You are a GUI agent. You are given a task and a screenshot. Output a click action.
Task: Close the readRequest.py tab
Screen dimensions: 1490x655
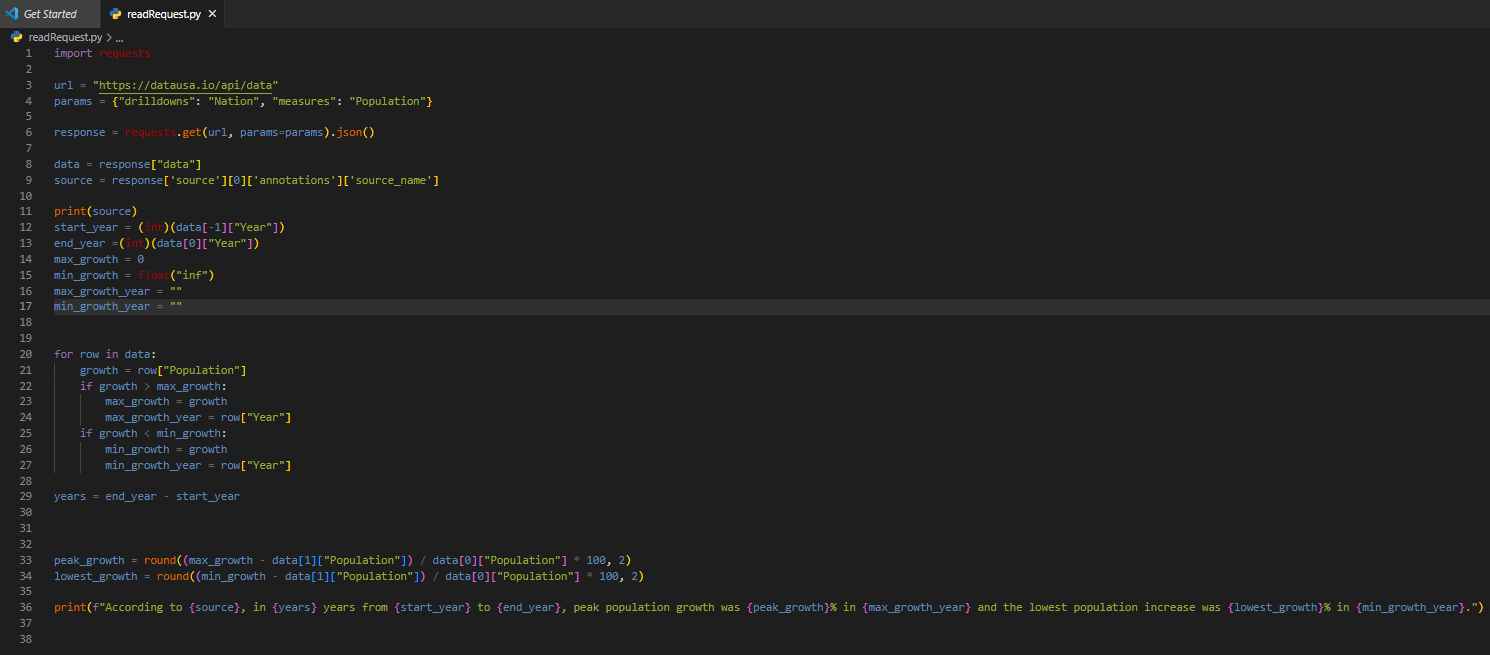click(212, 14)
